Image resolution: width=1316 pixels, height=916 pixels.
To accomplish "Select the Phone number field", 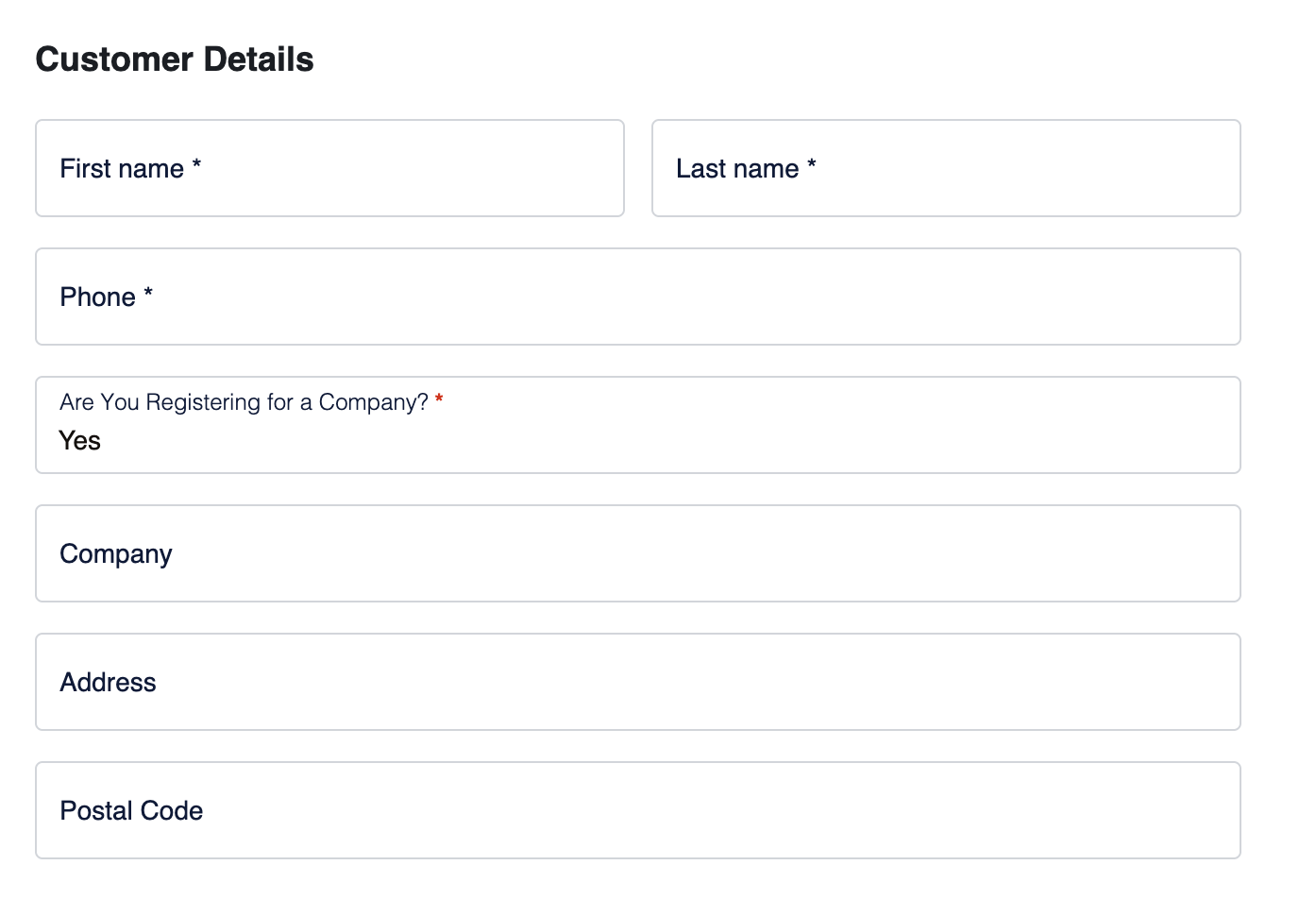I will [x=638, y=297].
